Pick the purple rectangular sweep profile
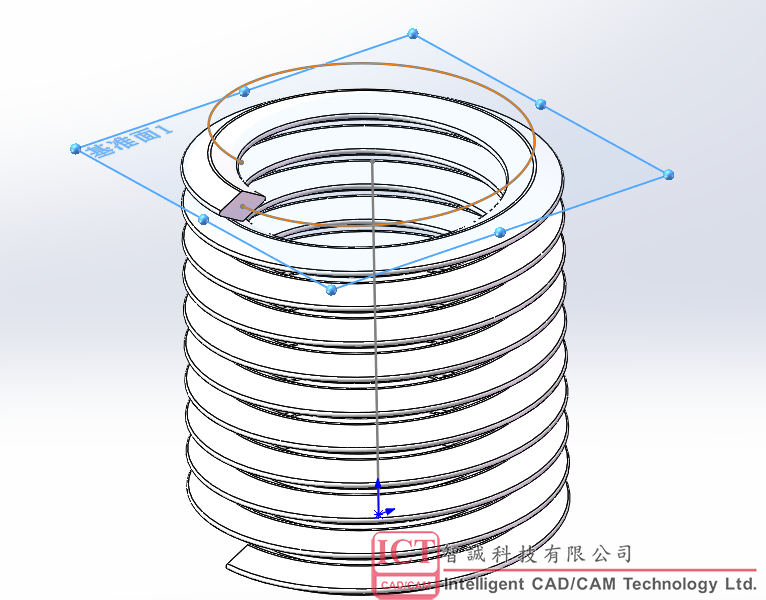 pyautogui.click(x=242, y=205)
